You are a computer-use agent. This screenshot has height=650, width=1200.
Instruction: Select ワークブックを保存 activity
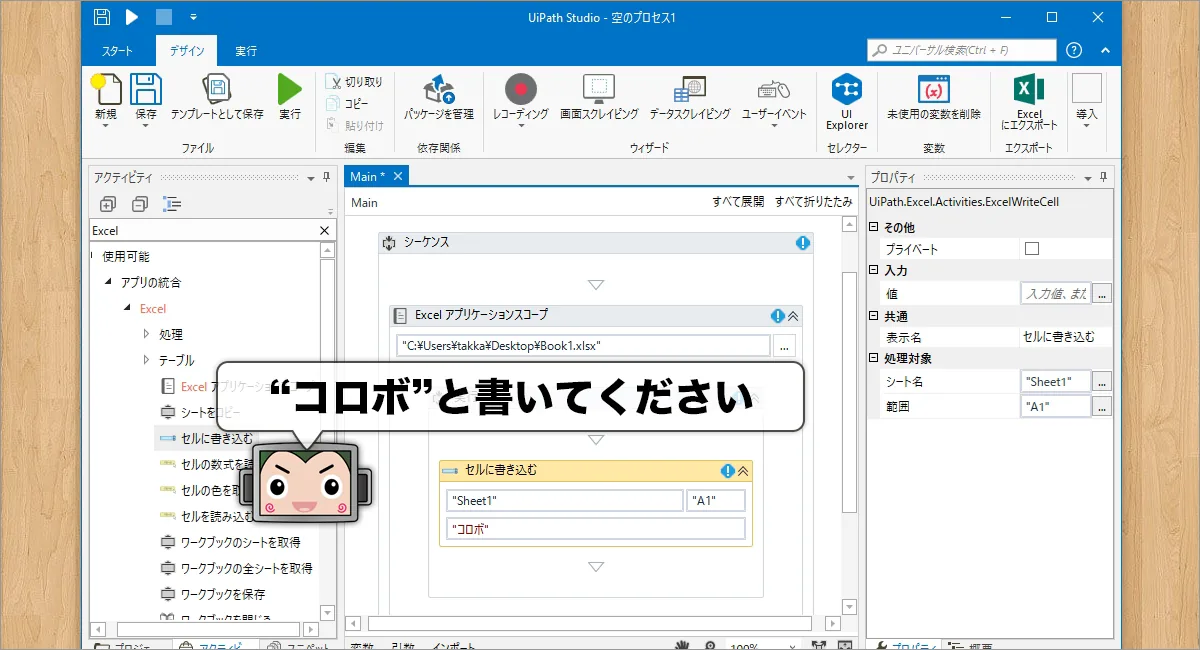point(213,594)
